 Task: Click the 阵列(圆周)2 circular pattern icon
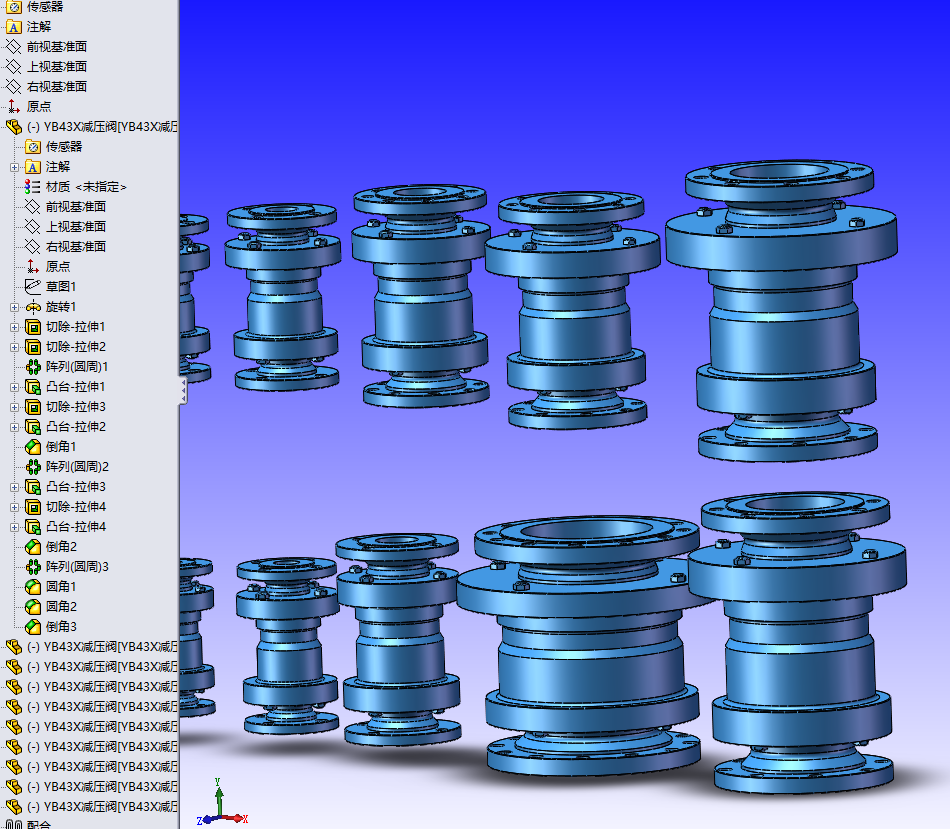(33, 467)
